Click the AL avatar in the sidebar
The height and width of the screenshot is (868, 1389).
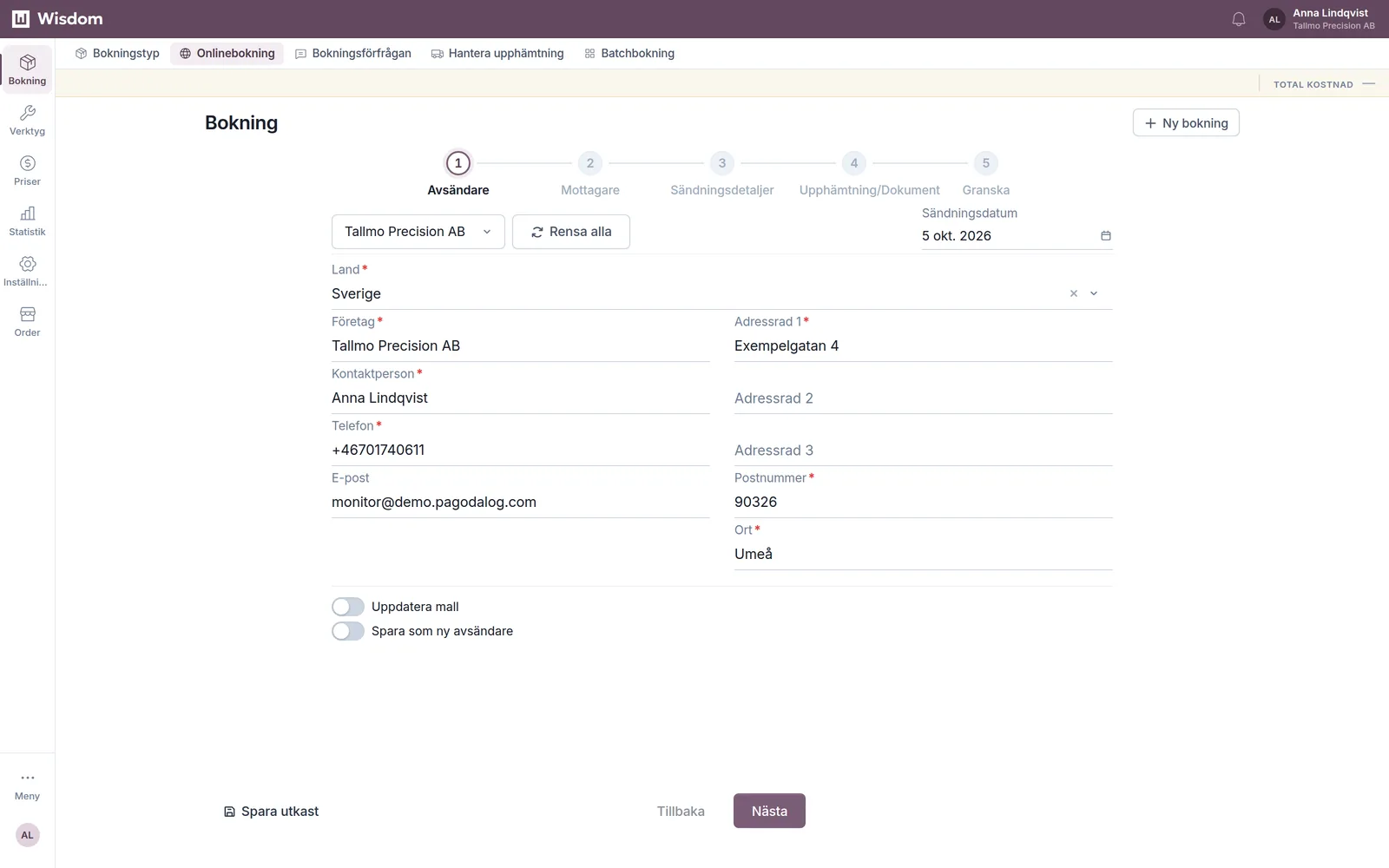tap(27, 835)
